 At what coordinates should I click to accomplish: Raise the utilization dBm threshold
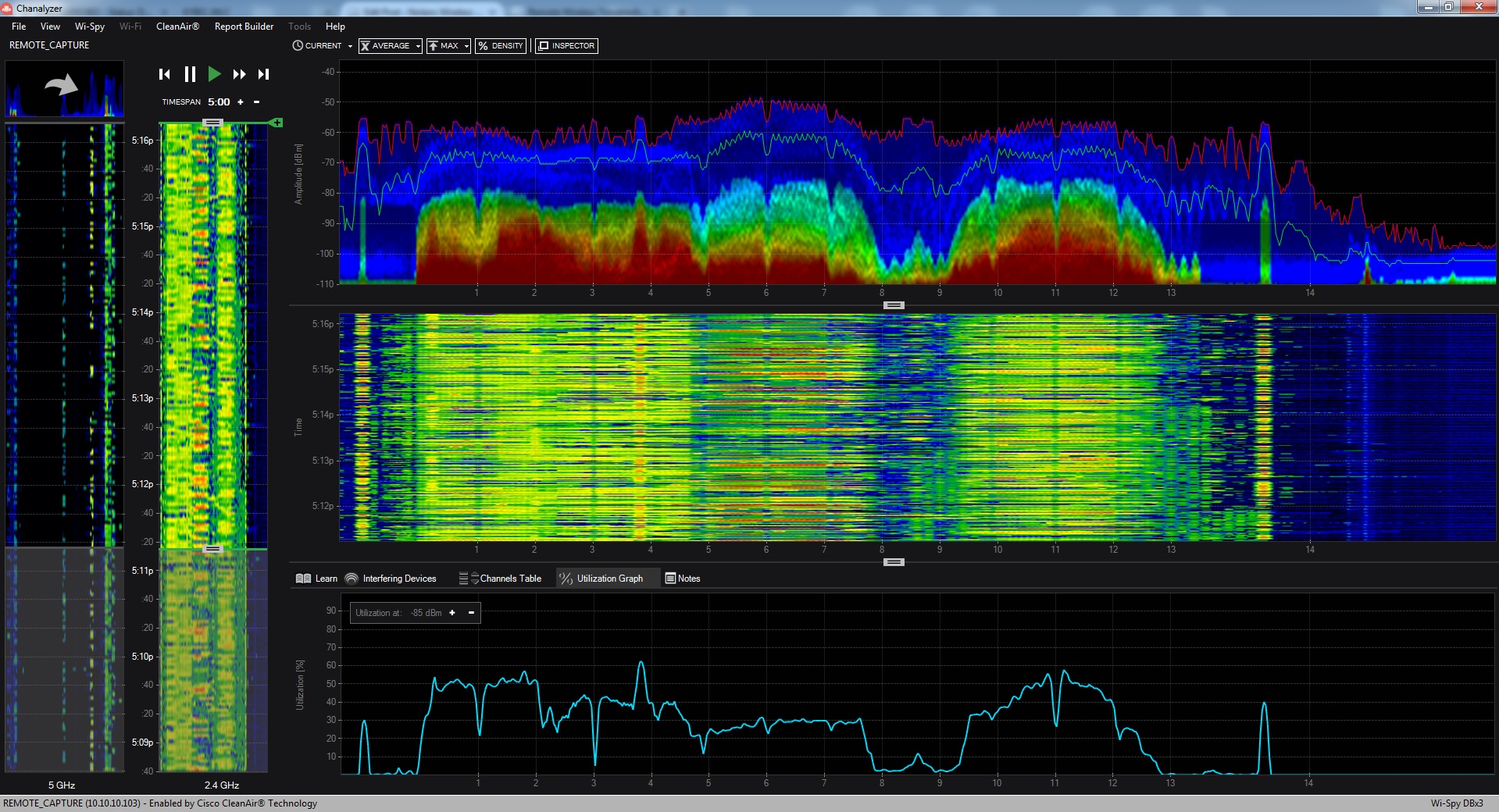coord(452,613)
